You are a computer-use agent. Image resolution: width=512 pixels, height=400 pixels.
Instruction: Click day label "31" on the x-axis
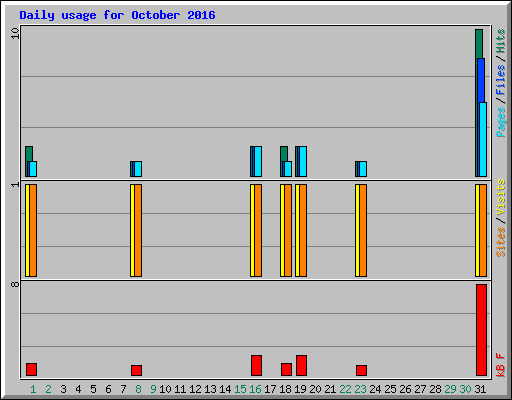480,389
